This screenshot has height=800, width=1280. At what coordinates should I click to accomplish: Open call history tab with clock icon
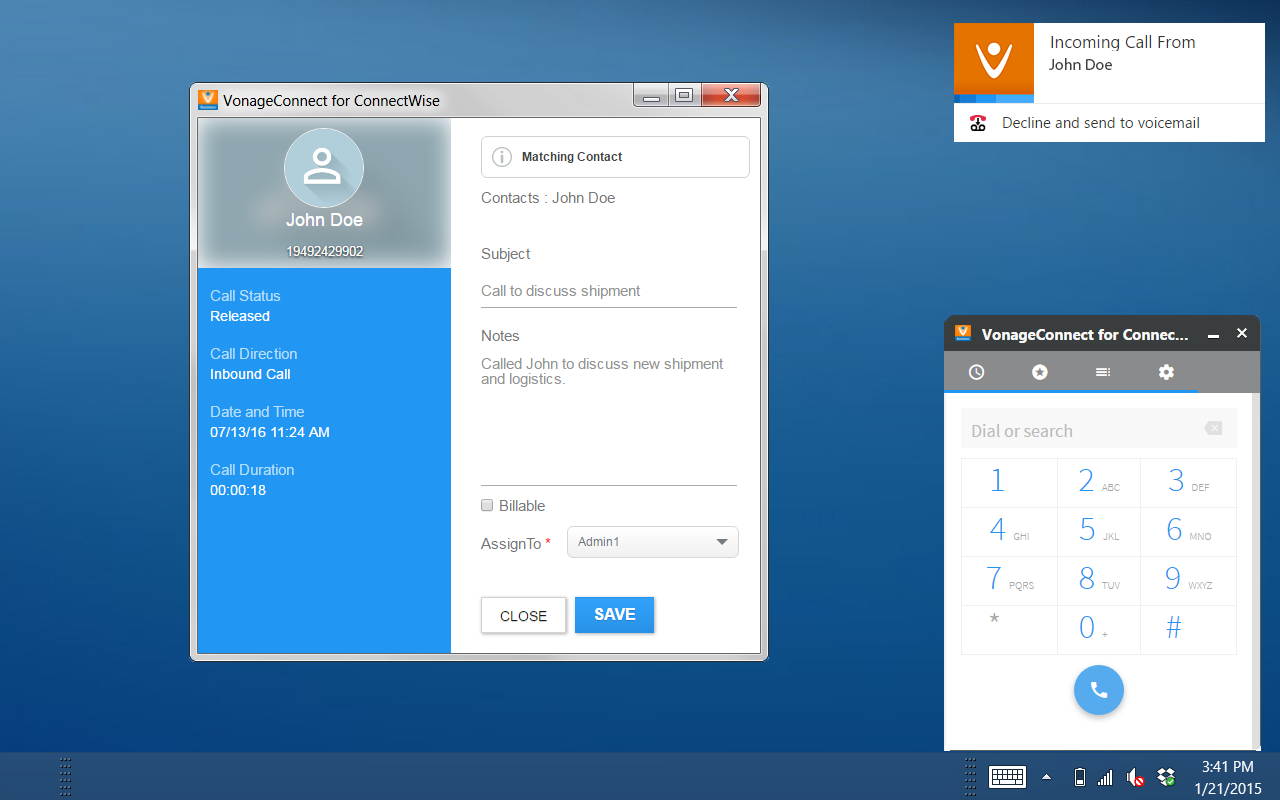tap(976, 371)
